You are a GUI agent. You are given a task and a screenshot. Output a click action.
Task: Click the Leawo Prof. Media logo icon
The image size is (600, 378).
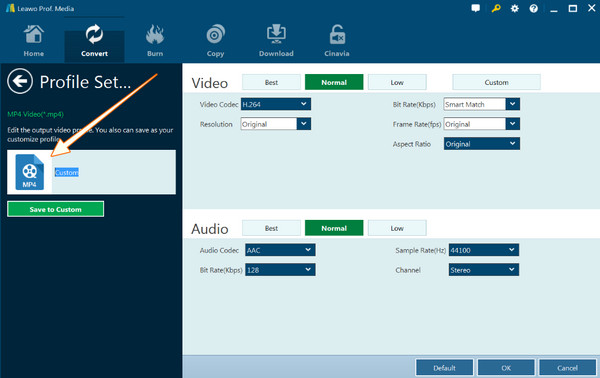coord(10,8)
